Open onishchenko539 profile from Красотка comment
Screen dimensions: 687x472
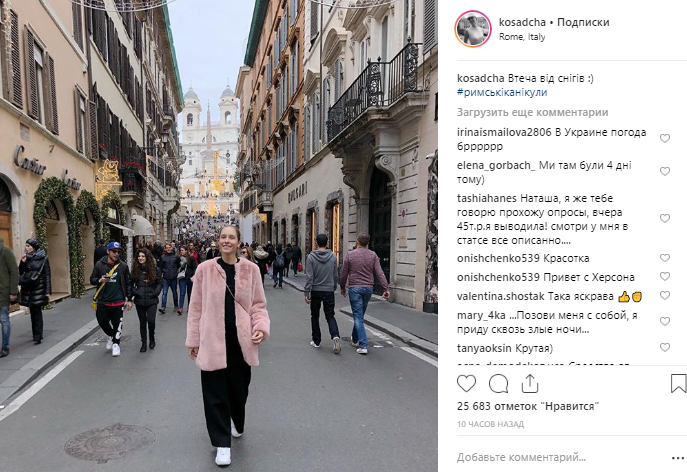click(x=498, y=258)
